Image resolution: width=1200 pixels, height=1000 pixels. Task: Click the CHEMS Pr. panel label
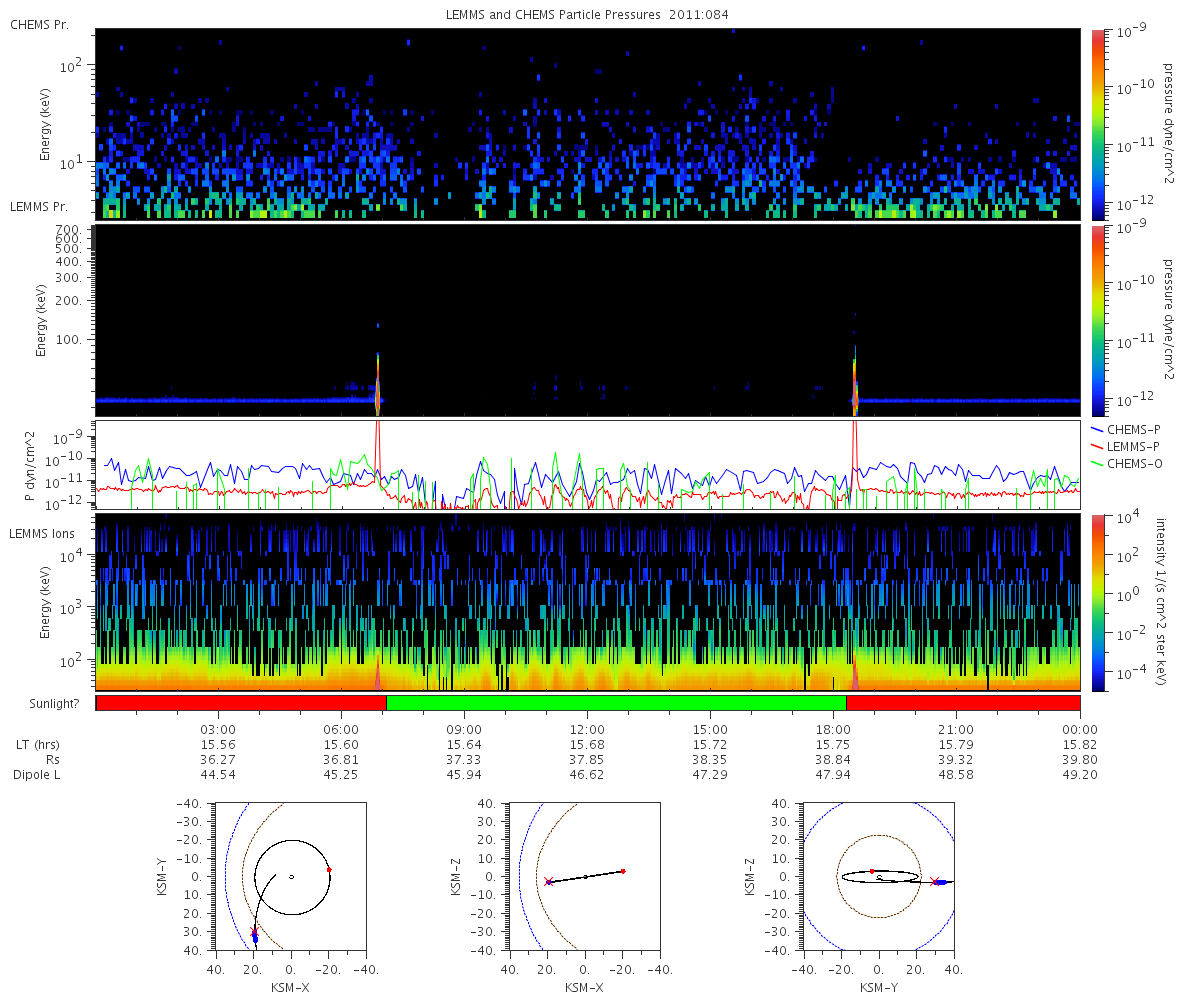pyautogui.click(x=40, y=24)
